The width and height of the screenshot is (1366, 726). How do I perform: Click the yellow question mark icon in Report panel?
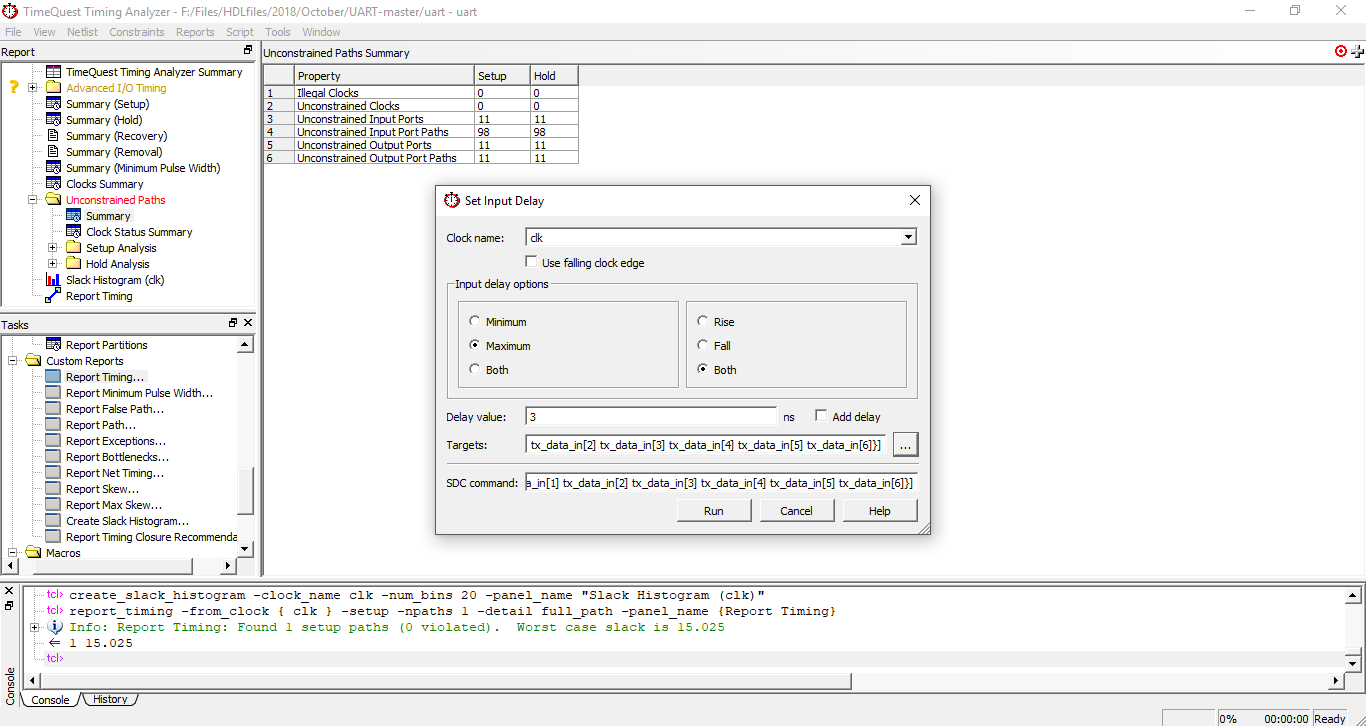pyautogui.click(x=14, y=88)
